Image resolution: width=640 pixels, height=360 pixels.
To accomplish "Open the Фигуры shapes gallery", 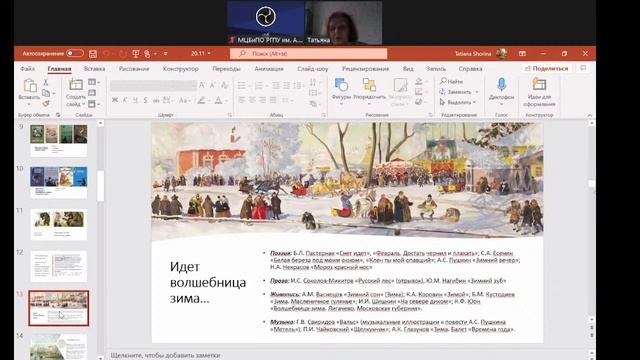I will click(341, 92).
